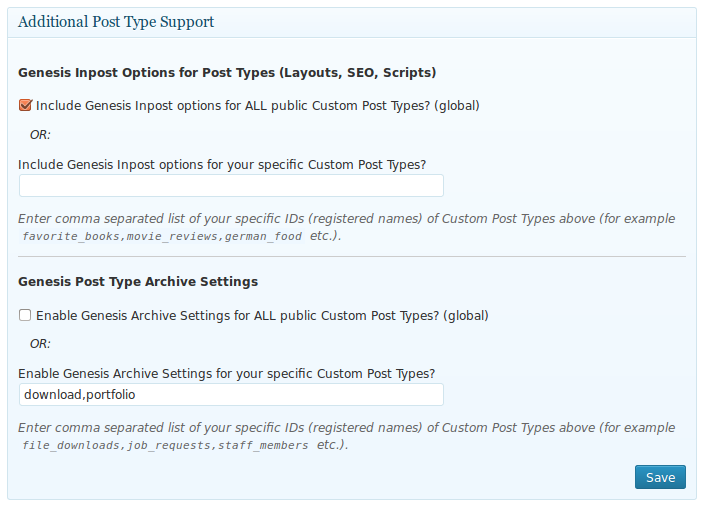706x507 pixels.
Task: Click example code favorite_books,movie_reviews,german_food
Action: (162, 236)
